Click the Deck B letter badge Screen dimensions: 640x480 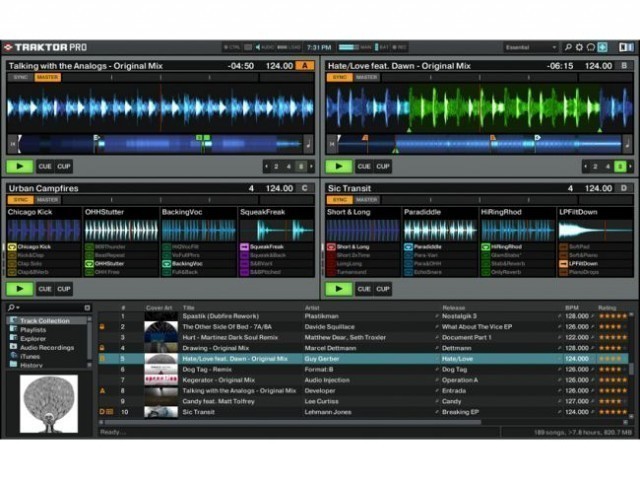pyautogui.click(x=624, y=66)
